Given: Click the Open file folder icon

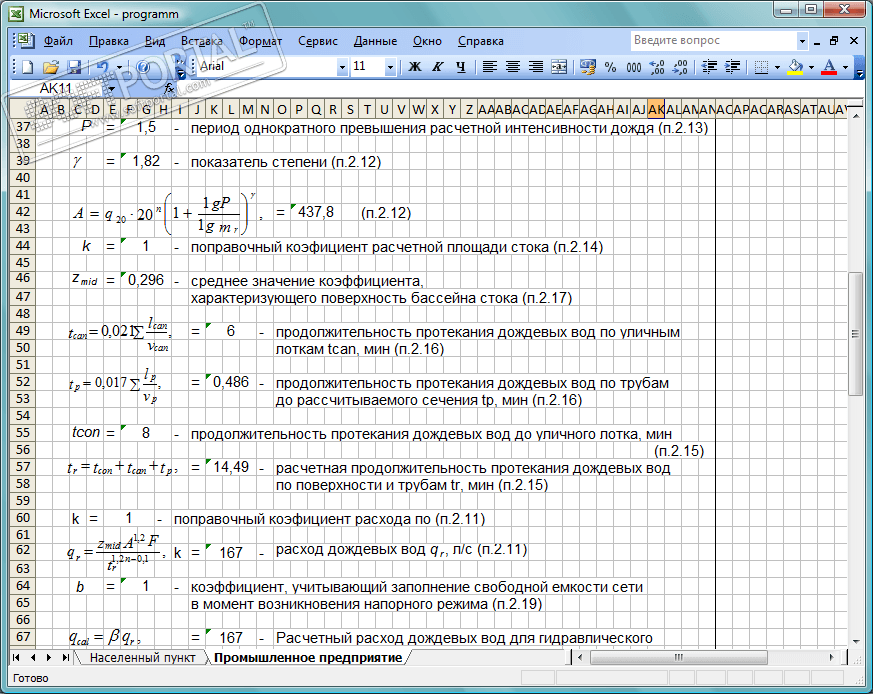Looking at the screenshot, I should pos(51,67).
